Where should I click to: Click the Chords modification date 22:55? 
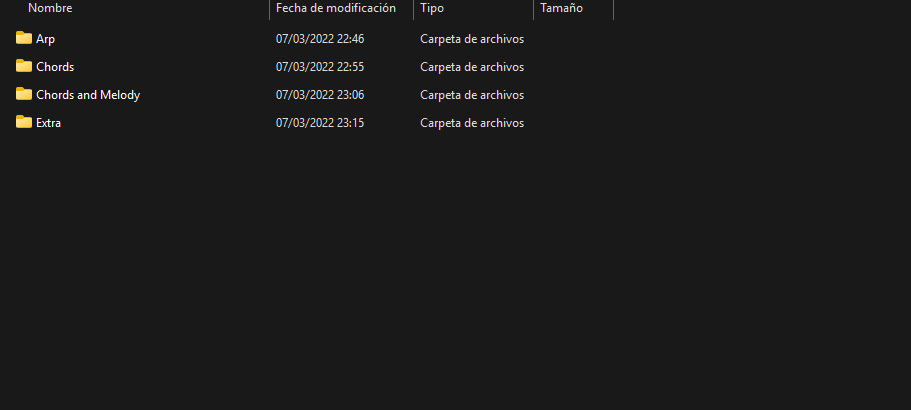[x=320, y=67]
